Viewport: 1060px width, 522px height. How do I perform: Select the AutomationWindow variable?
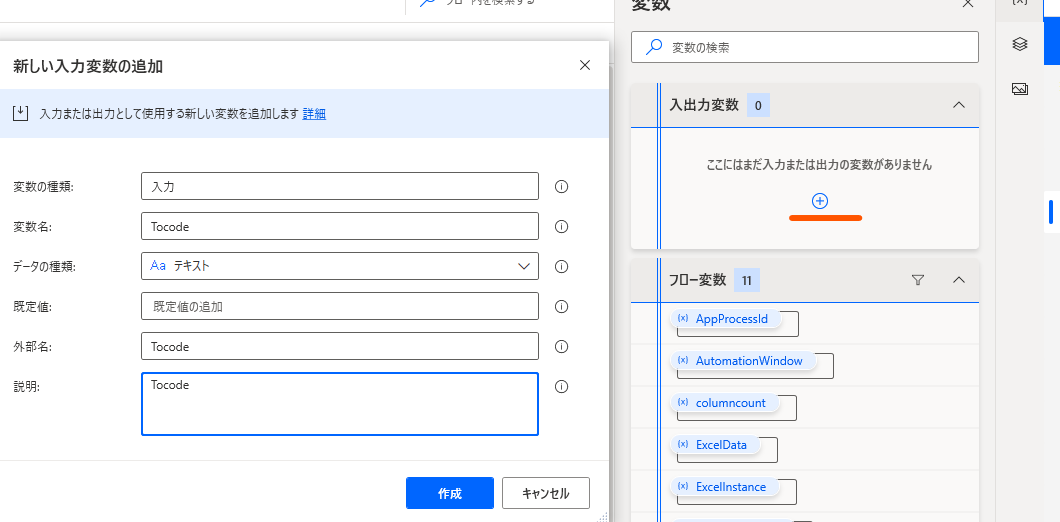744,361
